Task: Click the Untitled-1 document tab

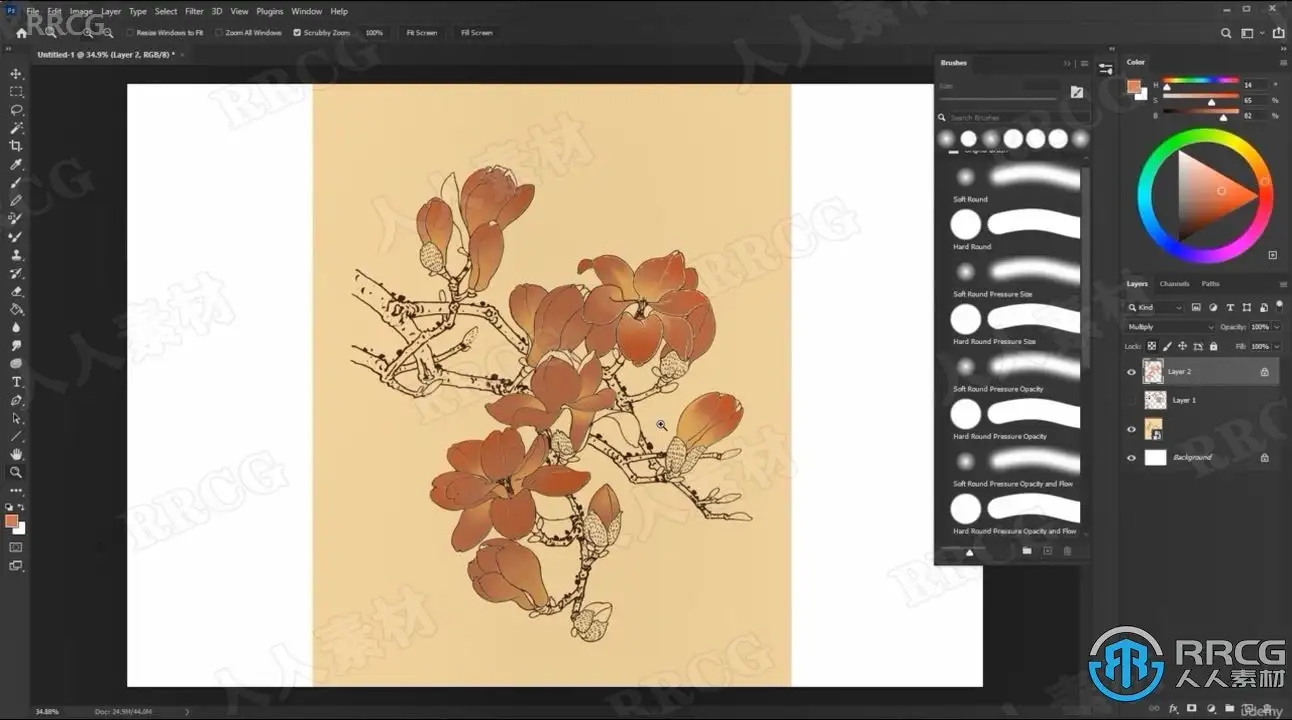Action: tap(105, 54)
